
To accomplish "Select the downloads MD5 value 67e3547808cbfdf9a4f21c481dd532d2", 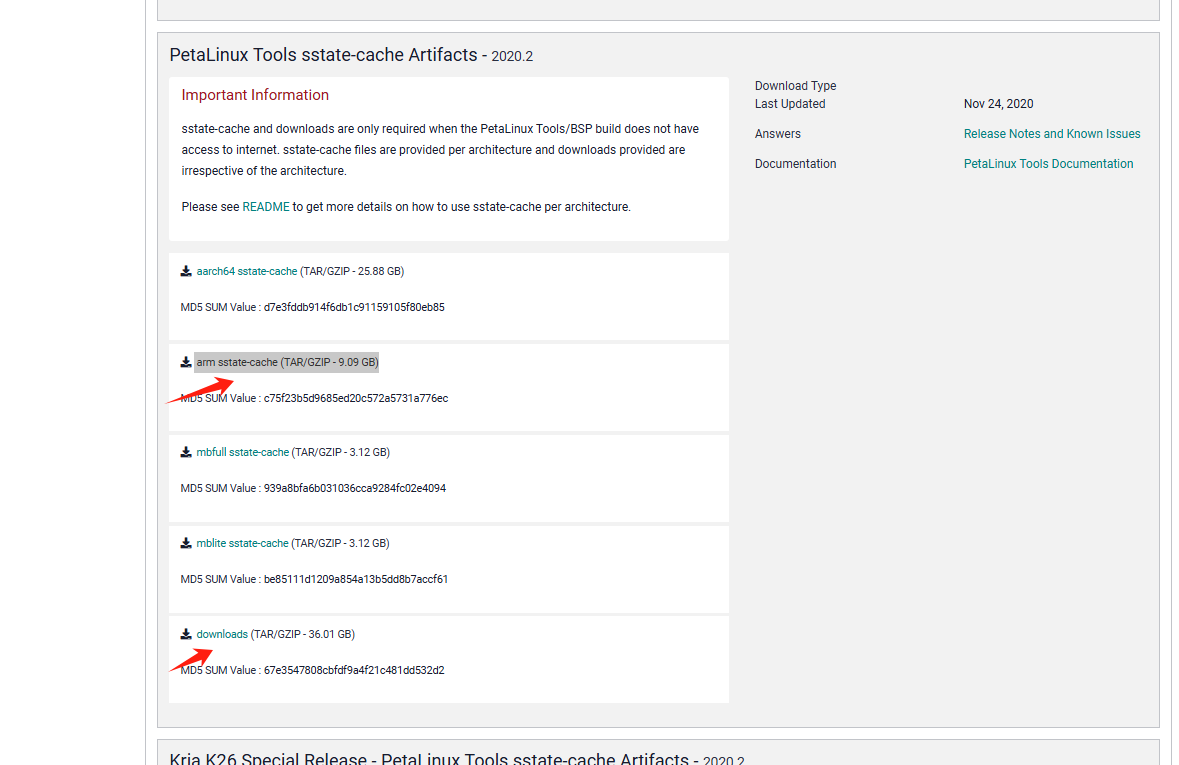I will pyautogui.click(x=354, y=671).
